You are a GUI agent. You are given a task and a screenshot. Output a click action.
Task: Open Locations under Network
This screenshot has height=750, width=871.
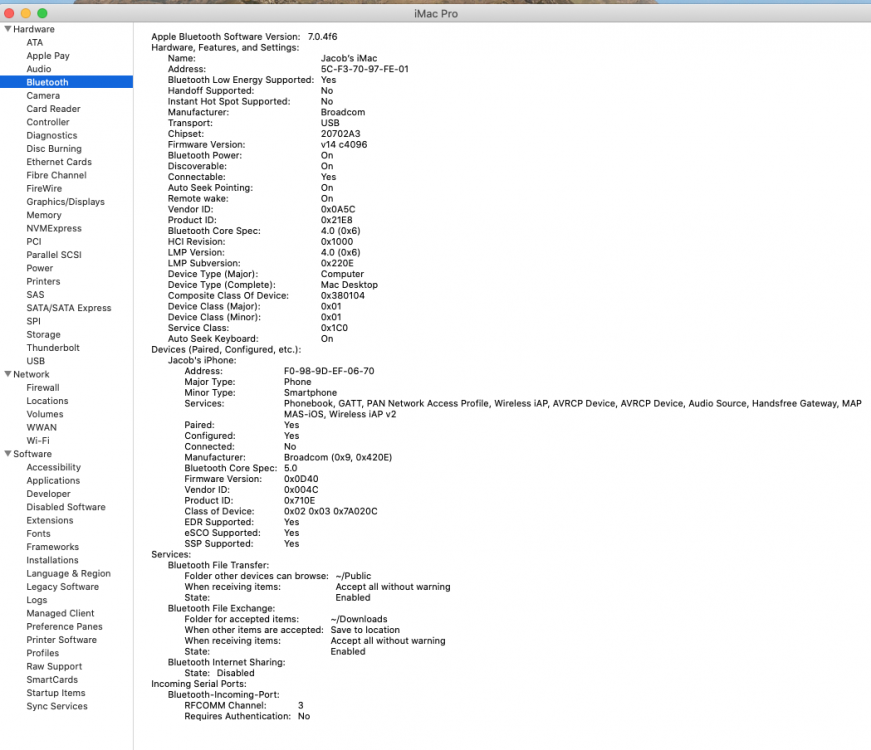(x=47, y=401)
